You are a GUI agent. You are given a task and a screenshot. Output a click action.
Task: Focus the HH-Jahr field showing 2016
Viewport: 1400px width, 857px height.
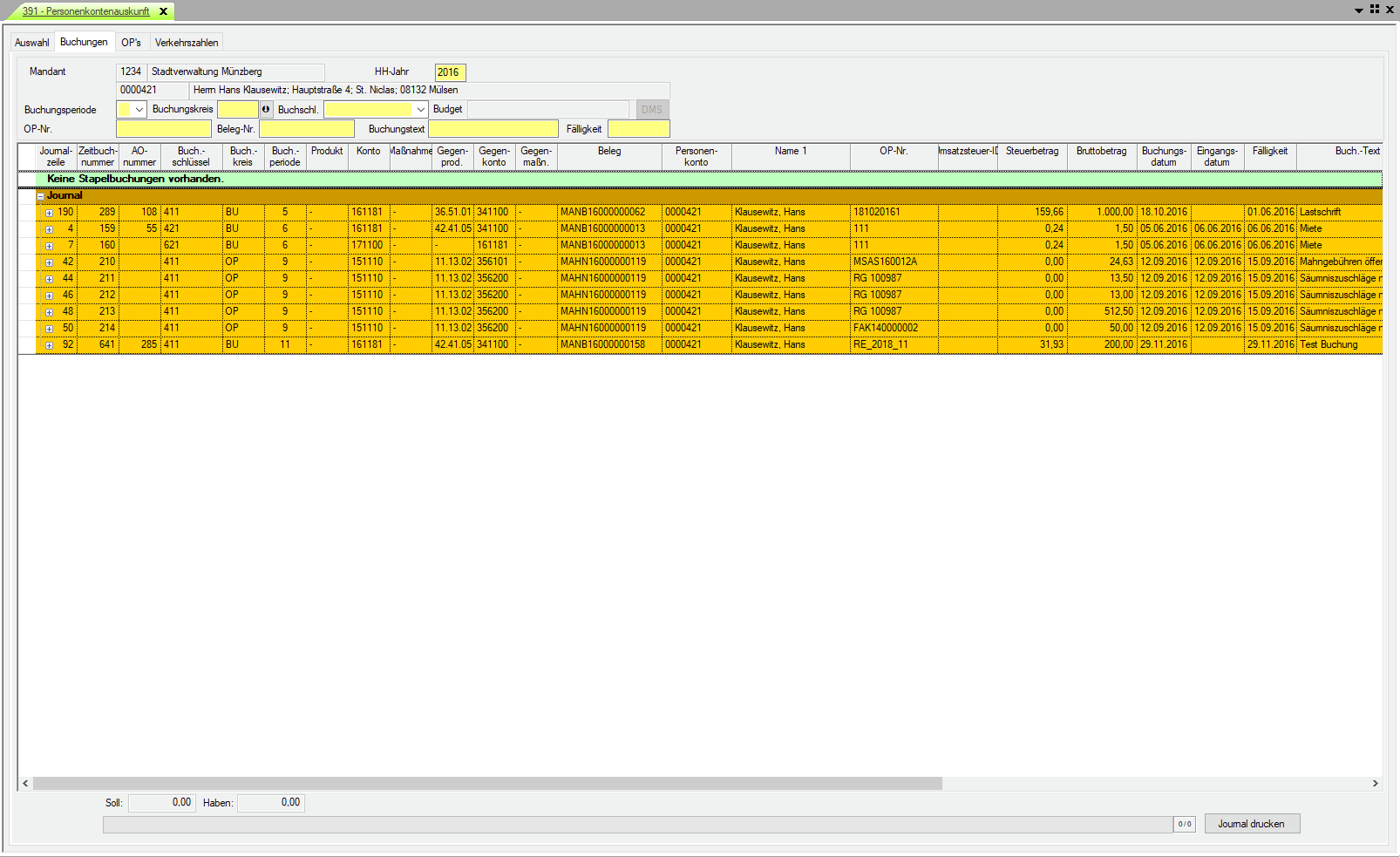click(x=450, y=72)
